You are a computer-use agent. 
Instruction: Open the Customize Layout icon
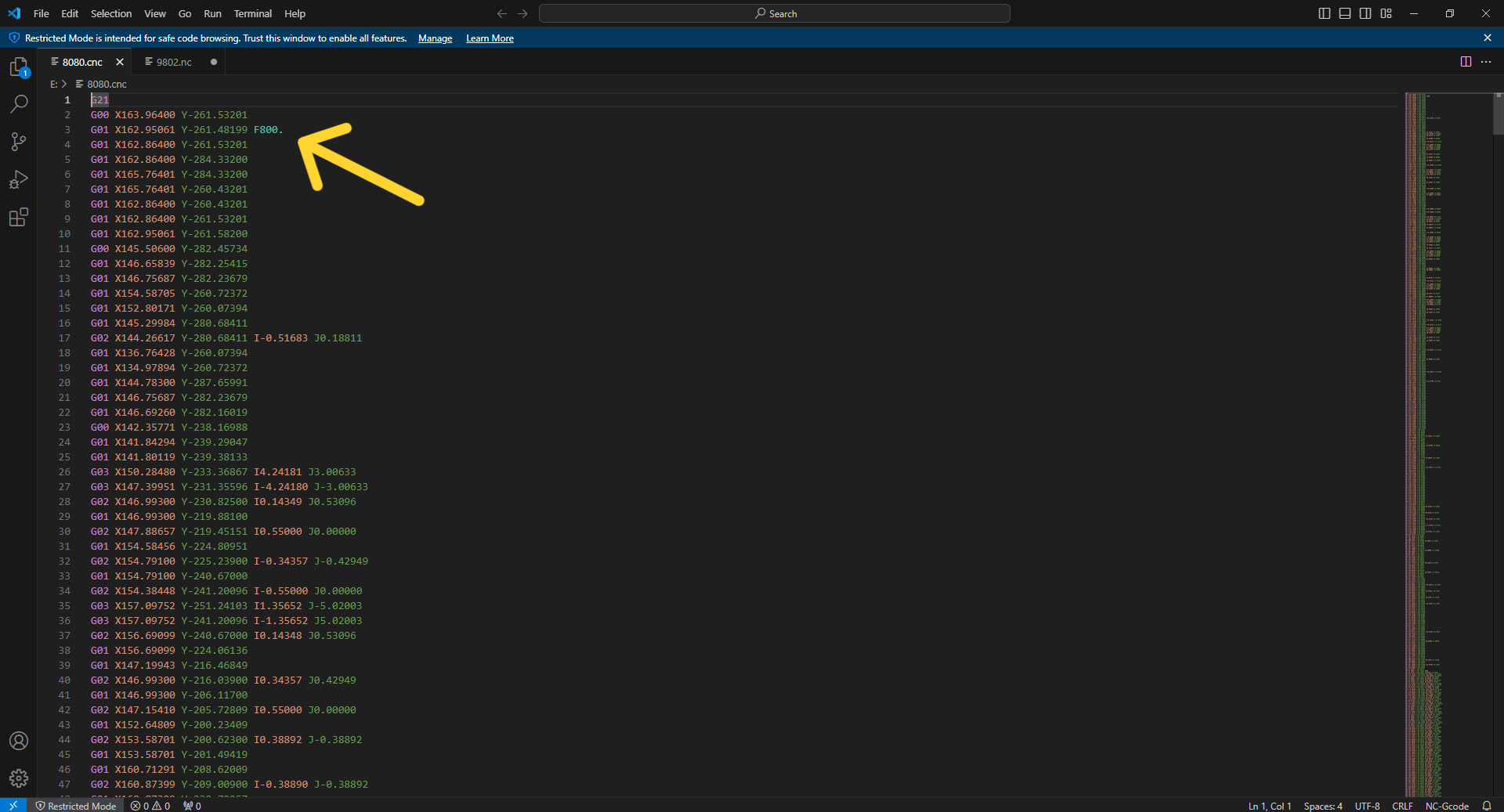point(1386,13)
